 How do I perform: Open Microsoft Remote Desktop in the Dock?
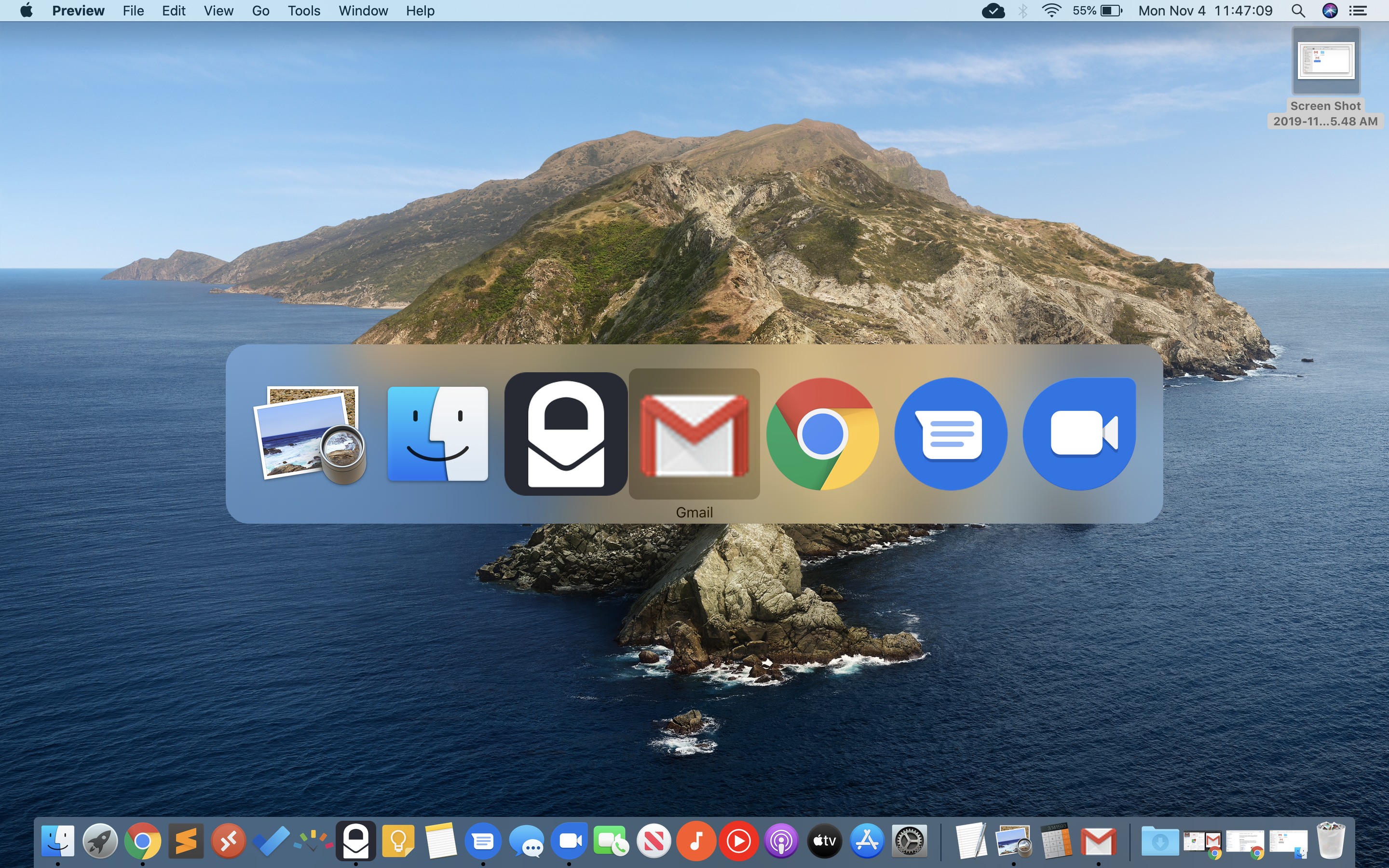[x=228, y=841]
